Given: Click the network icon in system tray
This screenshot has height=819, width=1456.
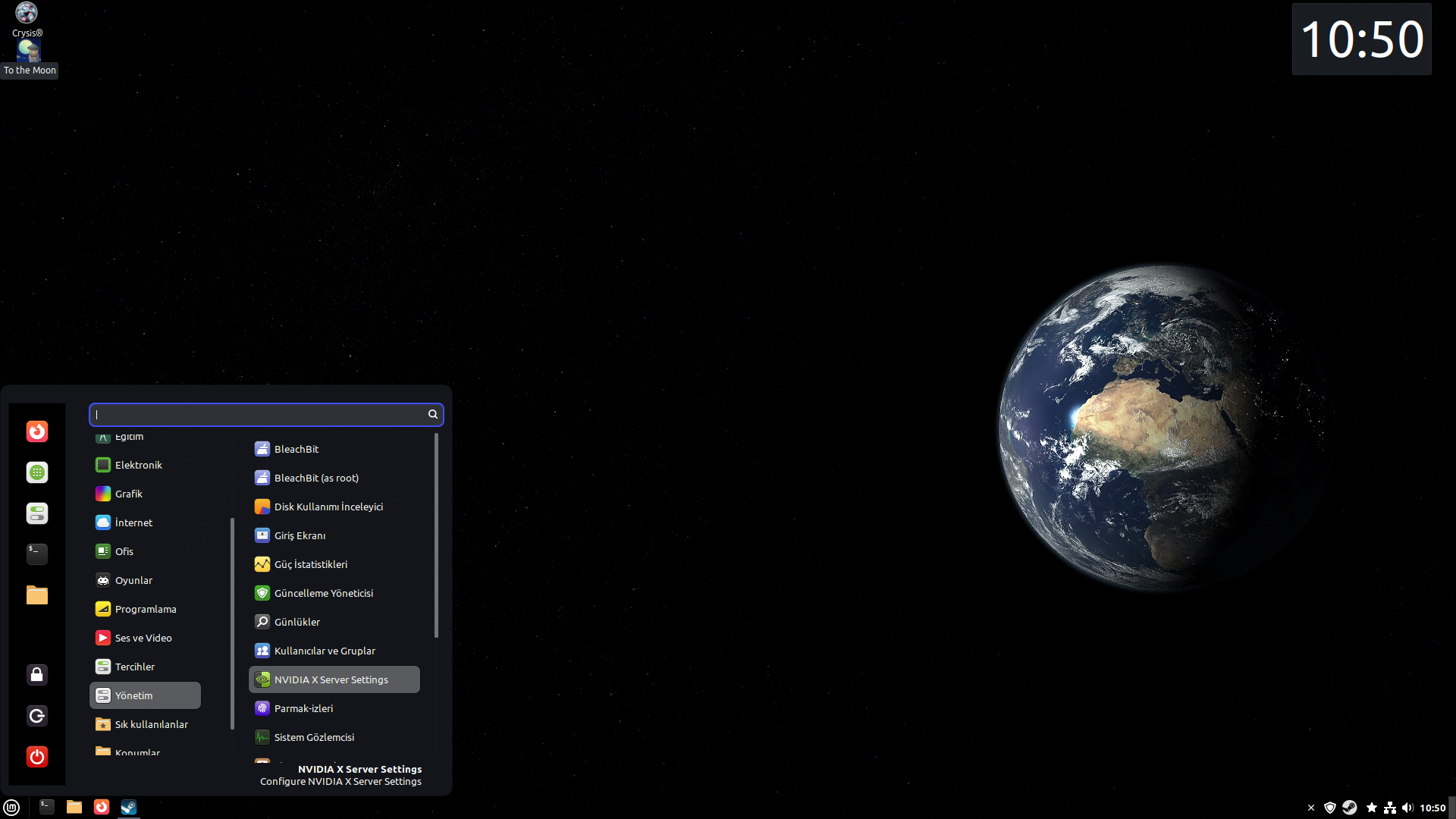Looking at the screenshot, I should 1389,808.
